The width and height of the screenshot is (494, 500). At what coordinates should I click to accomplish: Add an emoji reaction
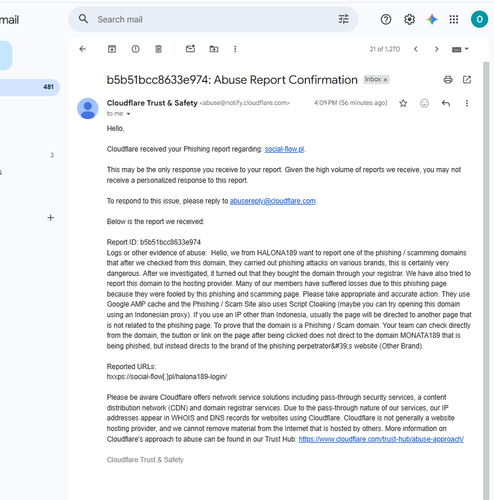pyautogui.click(x=424, y=103)
